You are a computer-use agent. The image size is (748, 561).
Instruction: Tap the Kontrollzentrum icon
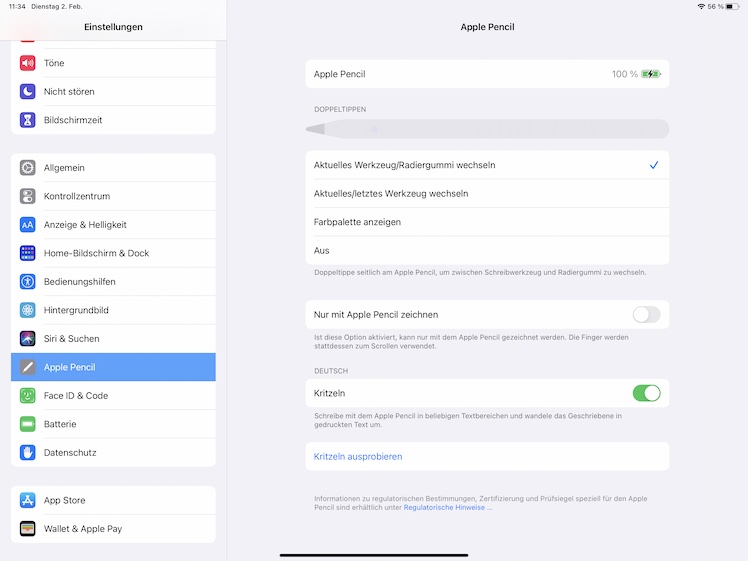tap(27, 196)
